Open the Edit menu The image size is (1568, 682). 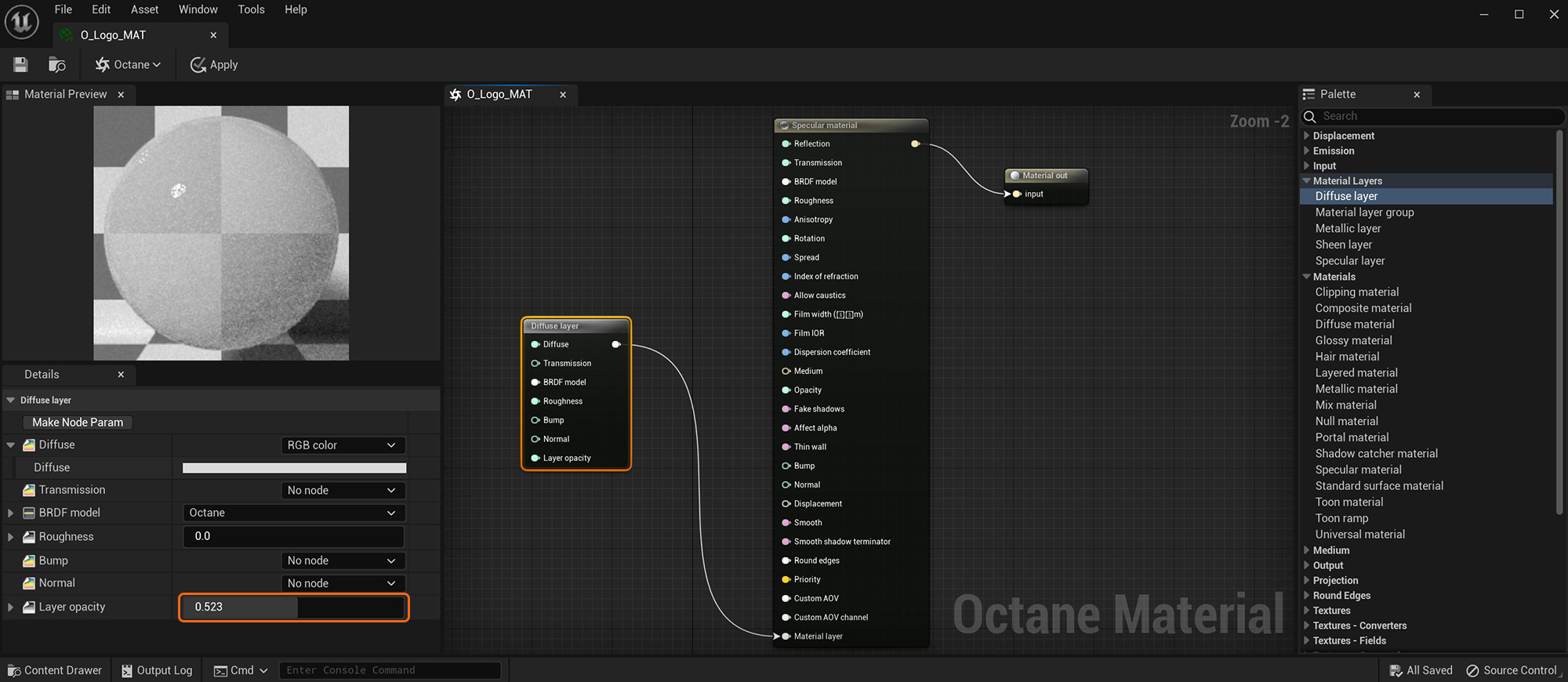click(101, 9)
